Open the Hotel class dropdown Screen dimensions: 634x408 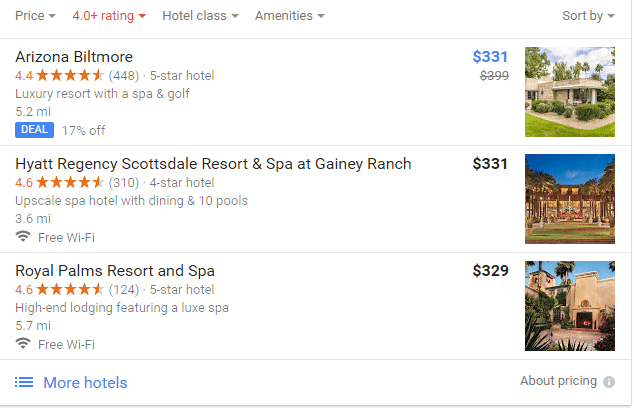[x=200, y=16]
